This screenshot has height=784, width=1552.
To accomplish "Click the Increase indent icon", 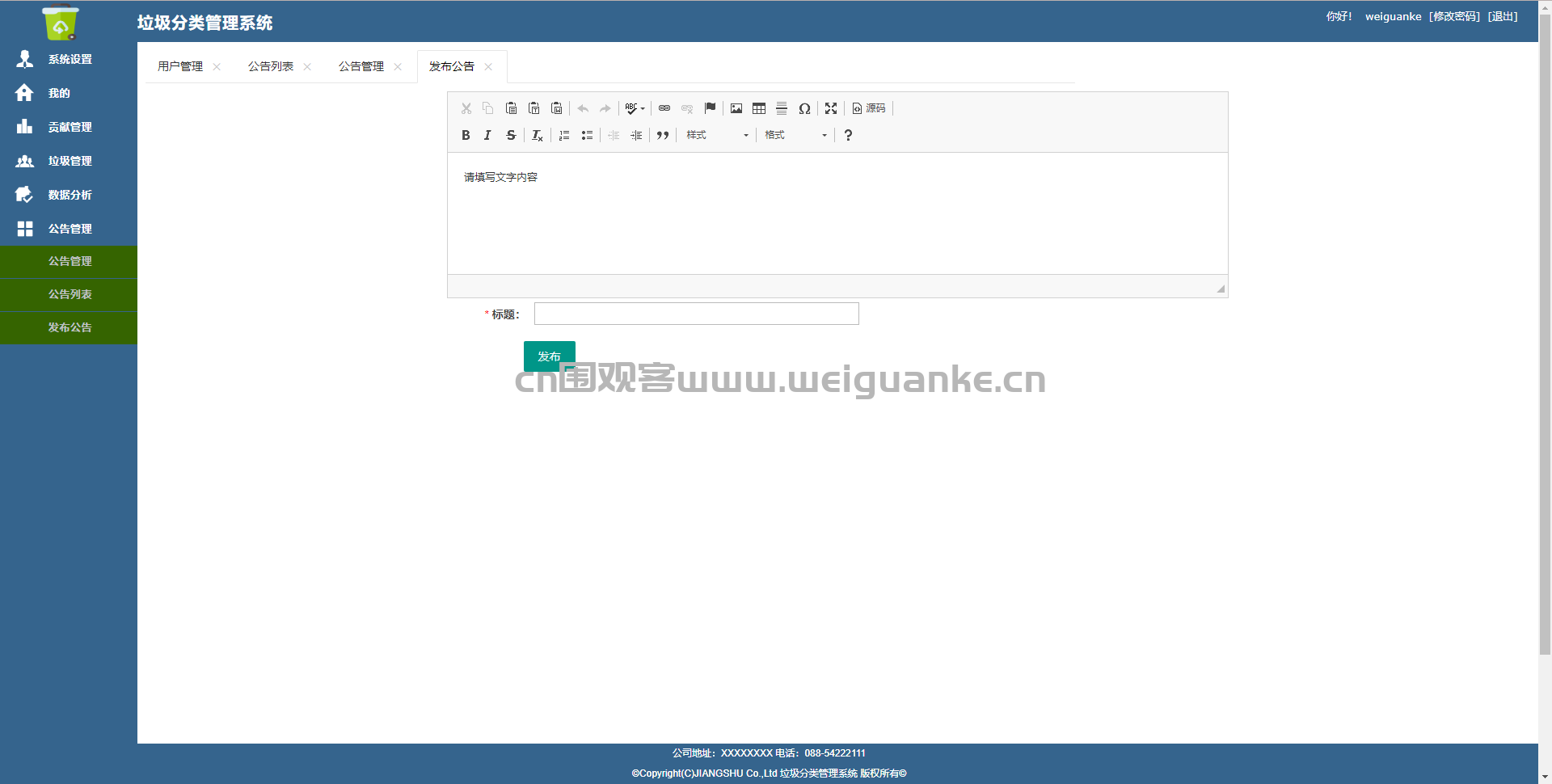I will pos(636,135).
